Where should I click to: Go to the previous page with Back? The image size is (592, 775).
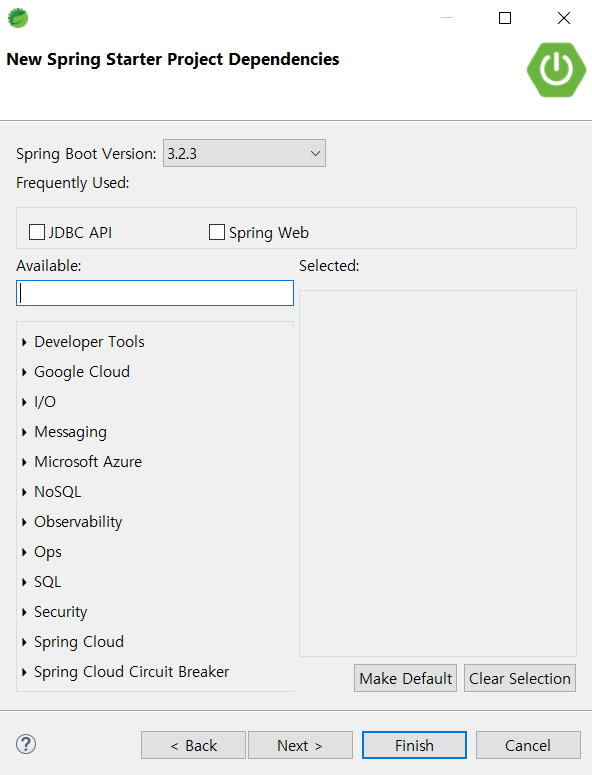pos(193,745)
